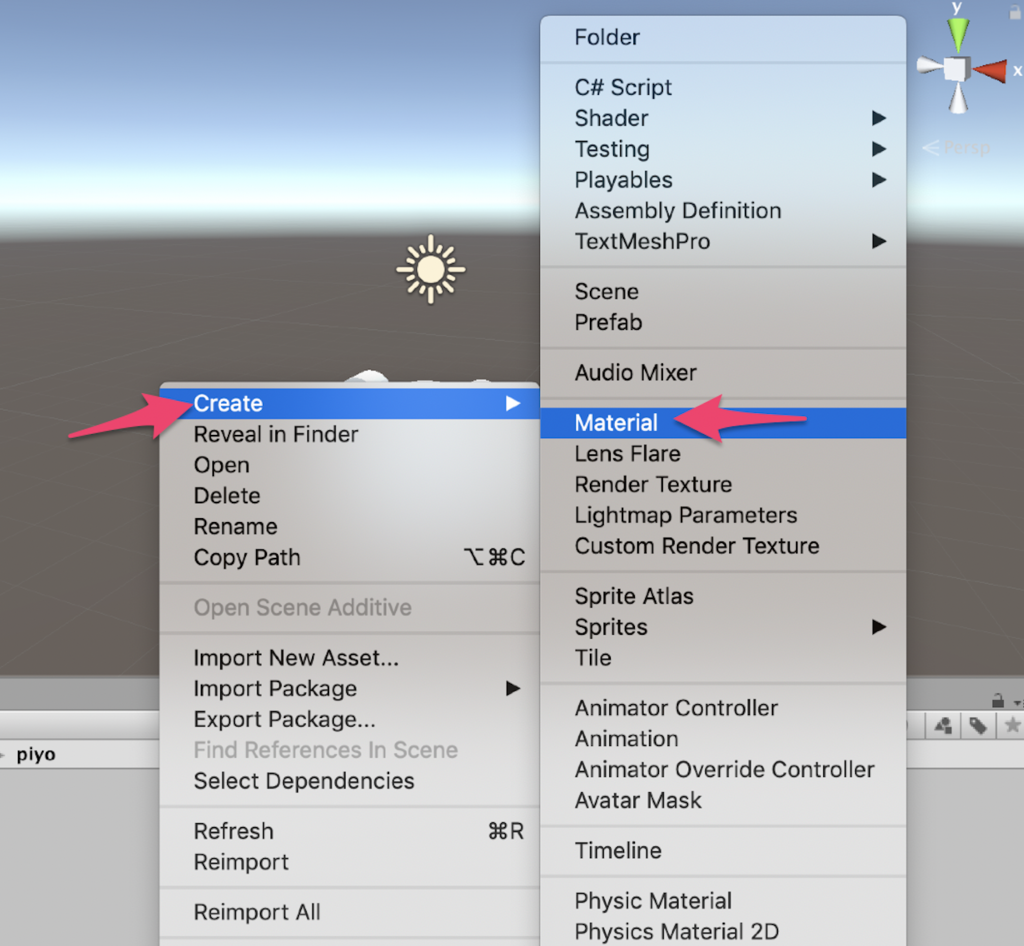The image size is (1024, 946).
Task: Expand the Shader submenu arrow
Action: tap(879, 118)
